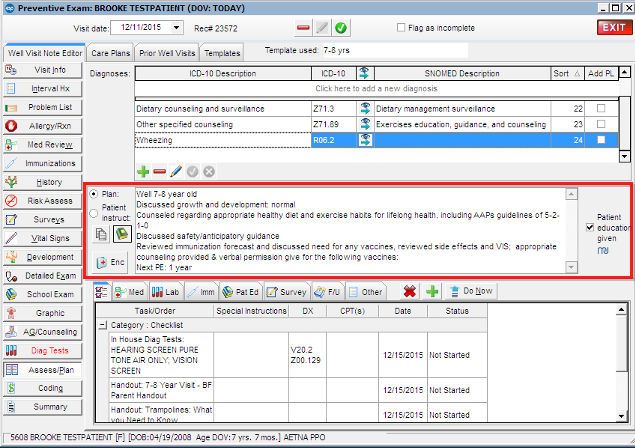Click SNOMED mapping icon in Z71.3 row

[365, 109]
